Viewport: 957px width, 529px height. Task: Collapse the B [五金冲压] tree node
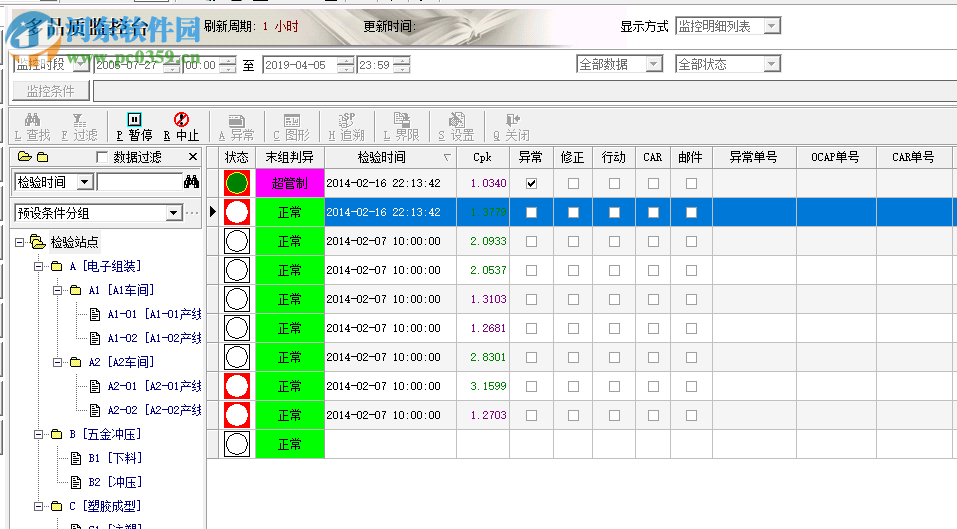(x=38, y=434)
